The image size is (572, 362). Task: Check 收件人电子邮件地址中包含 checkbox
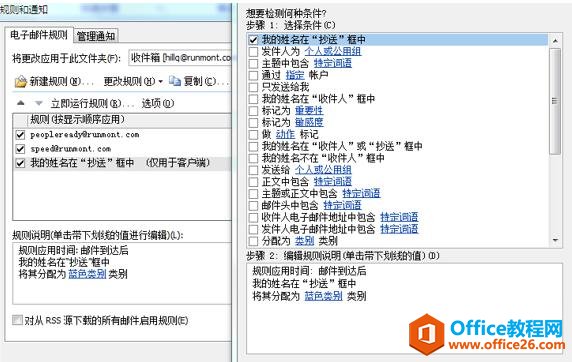(253, 217)
